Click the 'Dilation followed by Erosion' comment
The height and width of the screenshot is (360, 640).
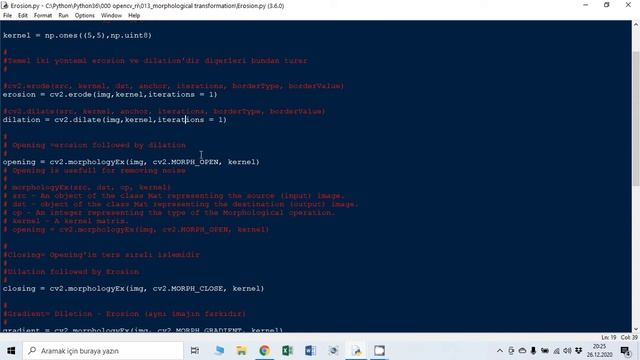(x=71, y=272)
